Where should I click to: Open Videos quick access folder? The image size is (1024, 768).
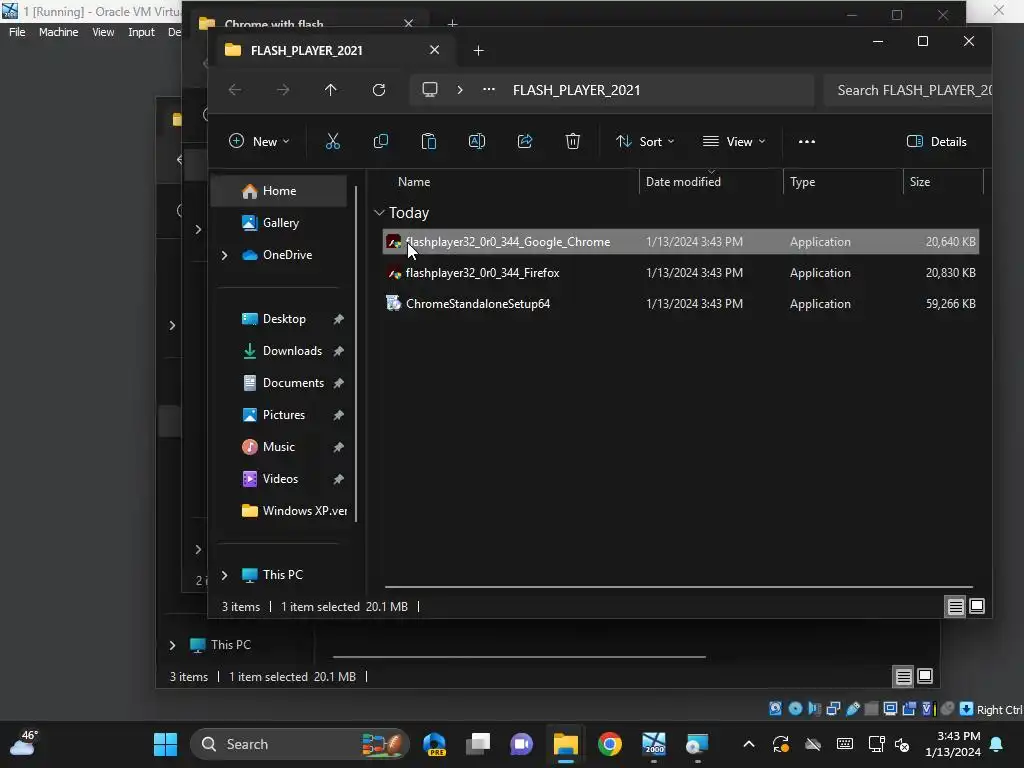[280, 479]
